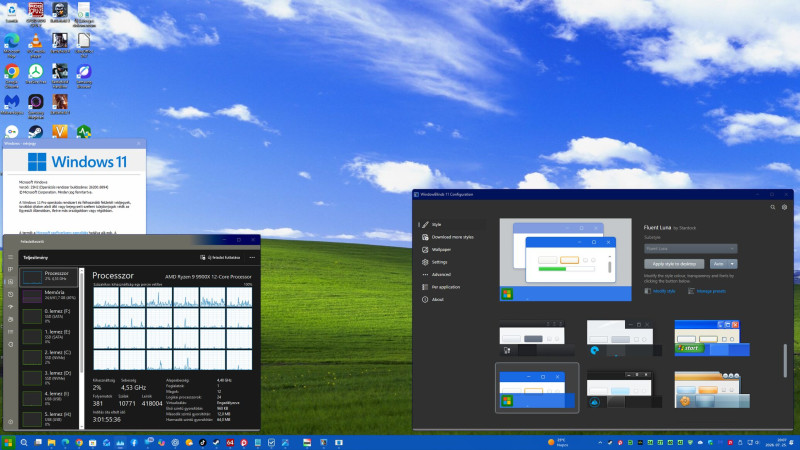Open TikTok icon on the taskbar
This screenshot has height=450, width=800.
203,442
